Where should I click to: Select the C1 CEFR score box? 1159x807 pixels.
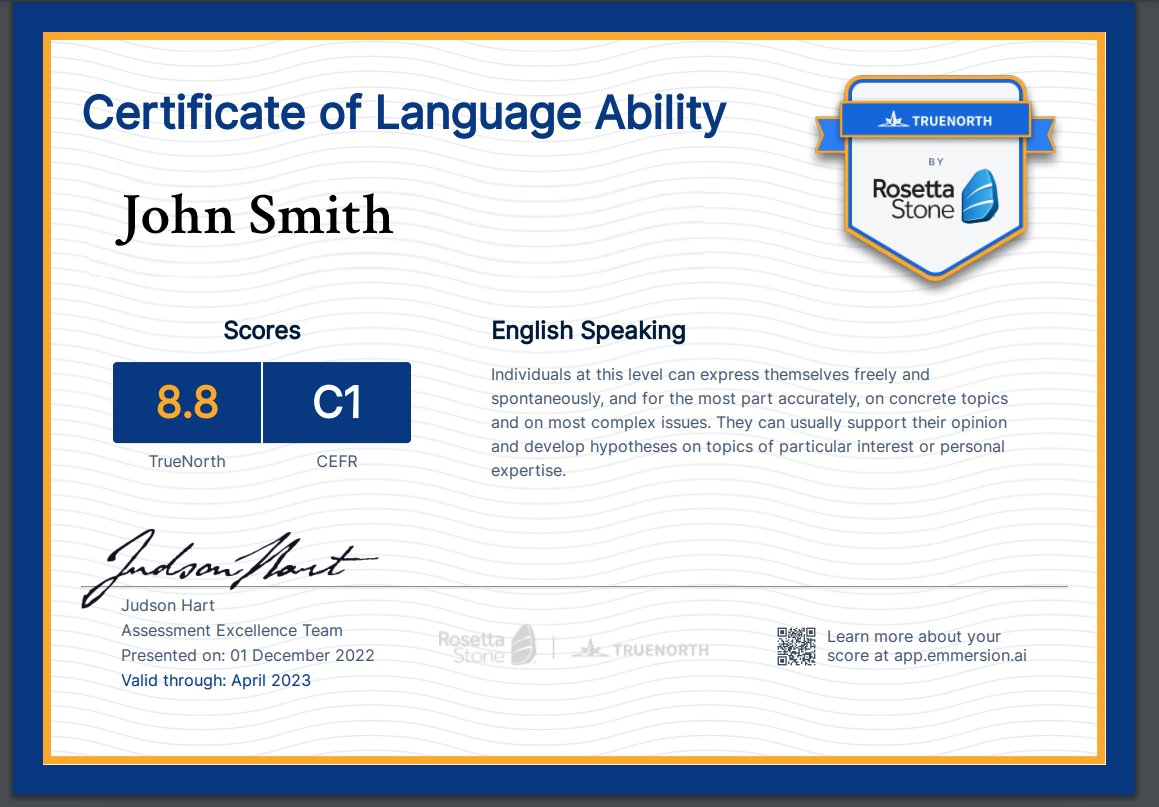coord(336,402)
